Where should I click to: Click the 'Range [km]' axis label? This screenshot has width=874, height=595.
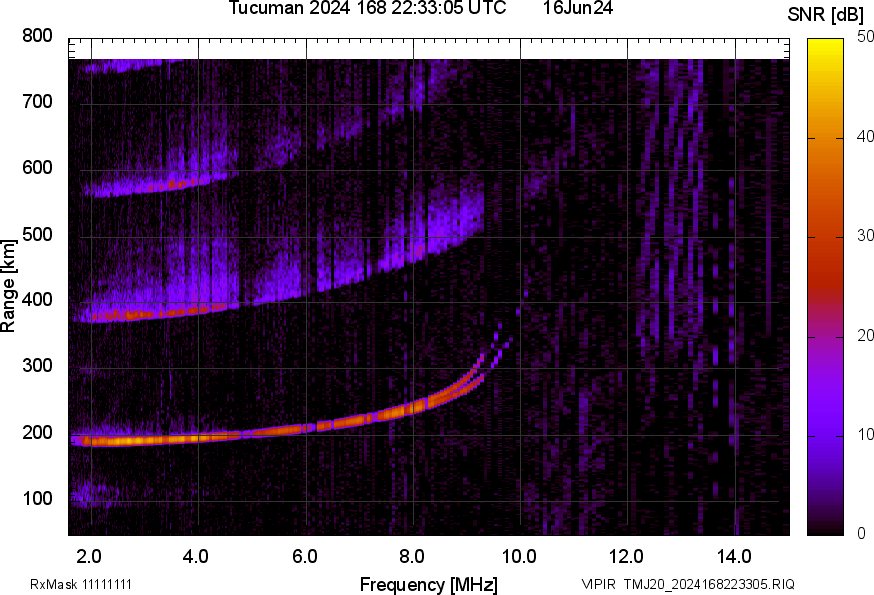click(8, 286)
